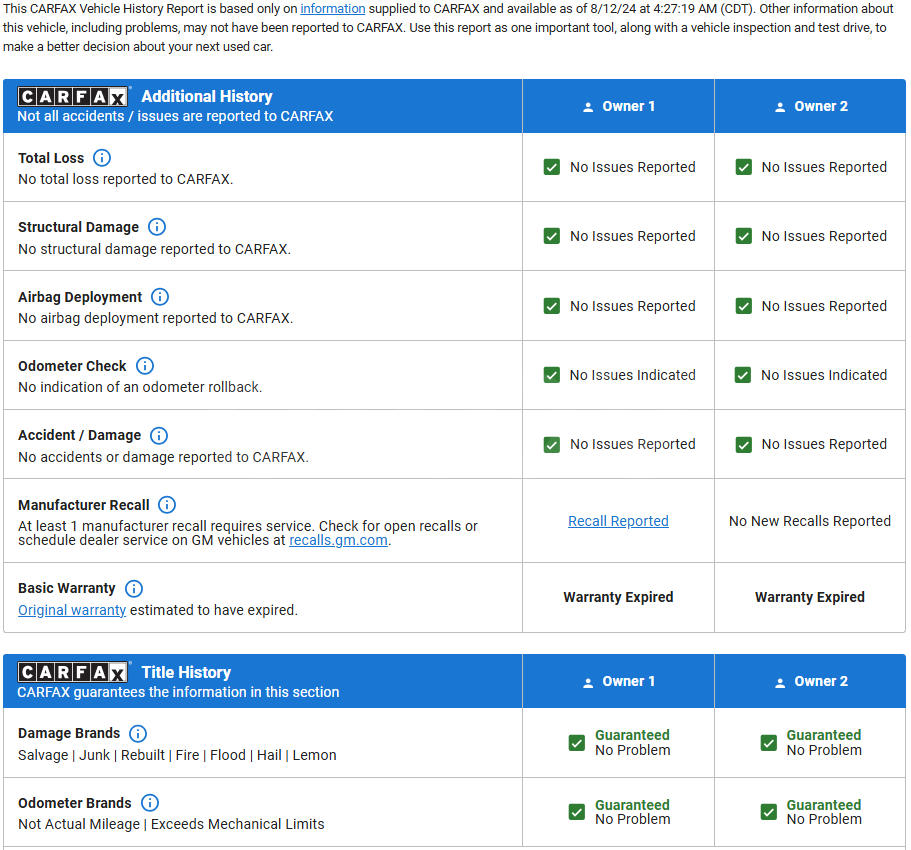Click the Odometer Check info icon
911x850 pixels.
tap(145, 366)
